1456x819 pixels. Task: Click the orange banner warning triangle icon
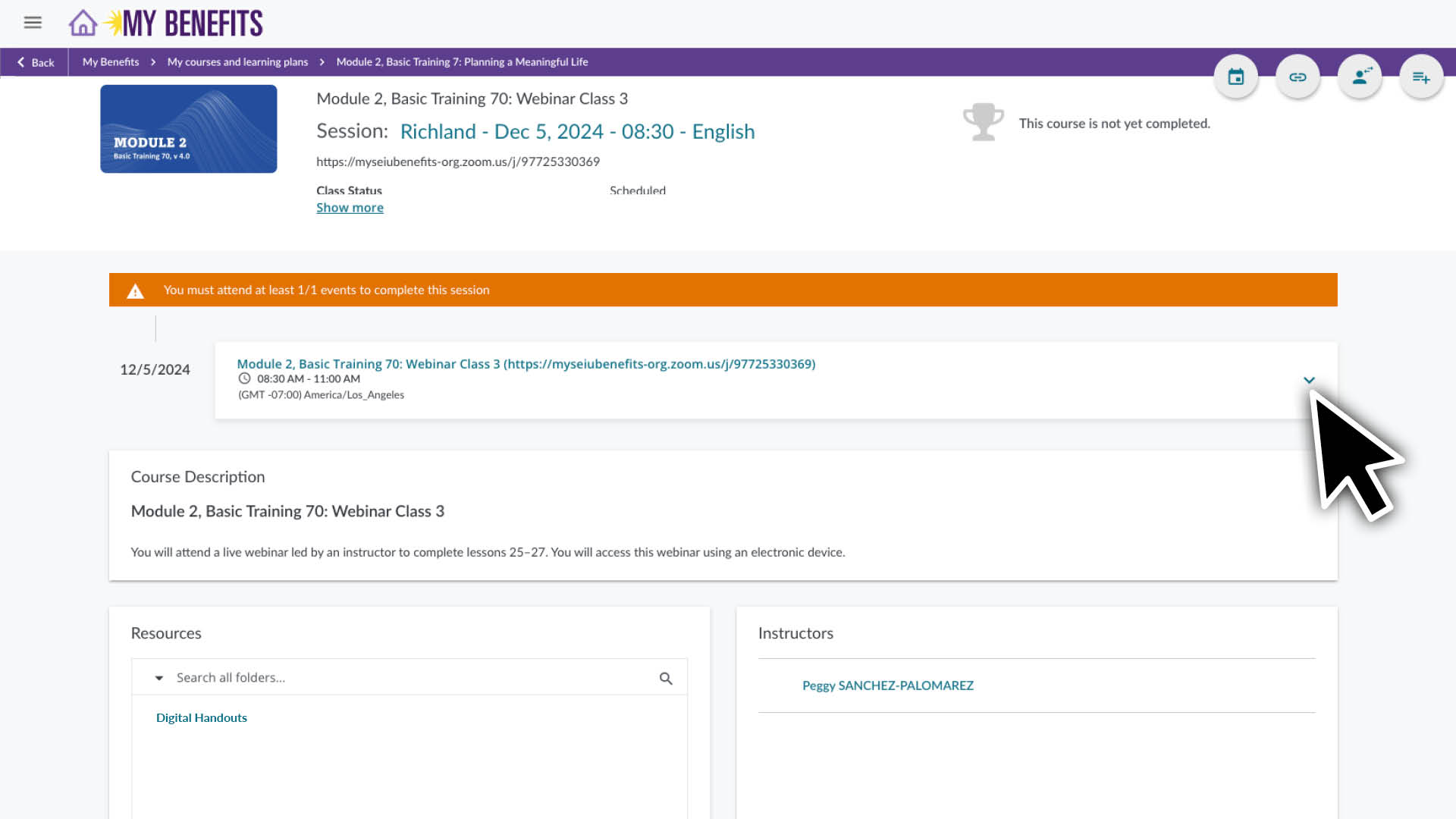135,291
